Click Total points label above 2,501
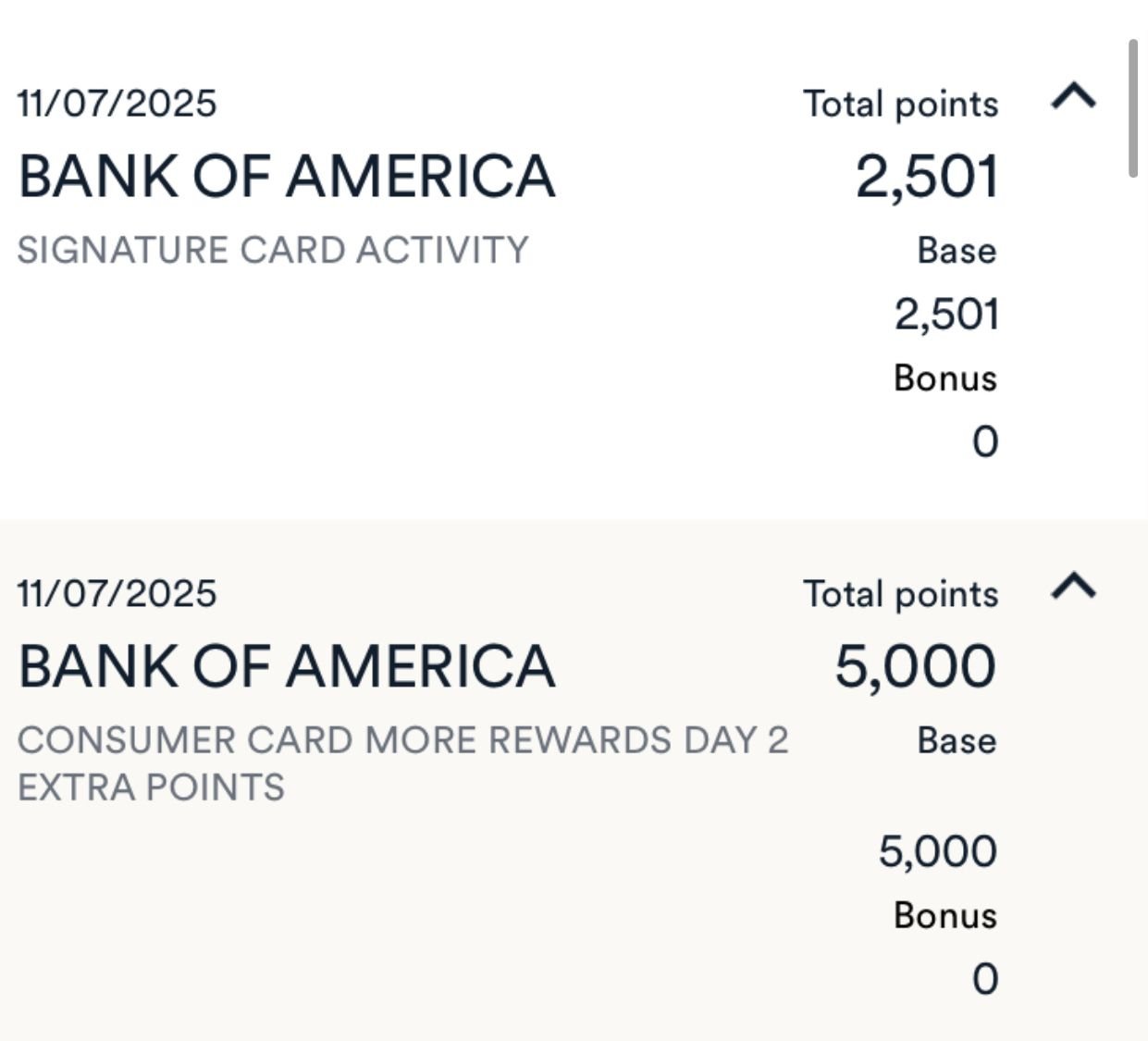The image size is (1148, 1041). (x=900, y=104)
